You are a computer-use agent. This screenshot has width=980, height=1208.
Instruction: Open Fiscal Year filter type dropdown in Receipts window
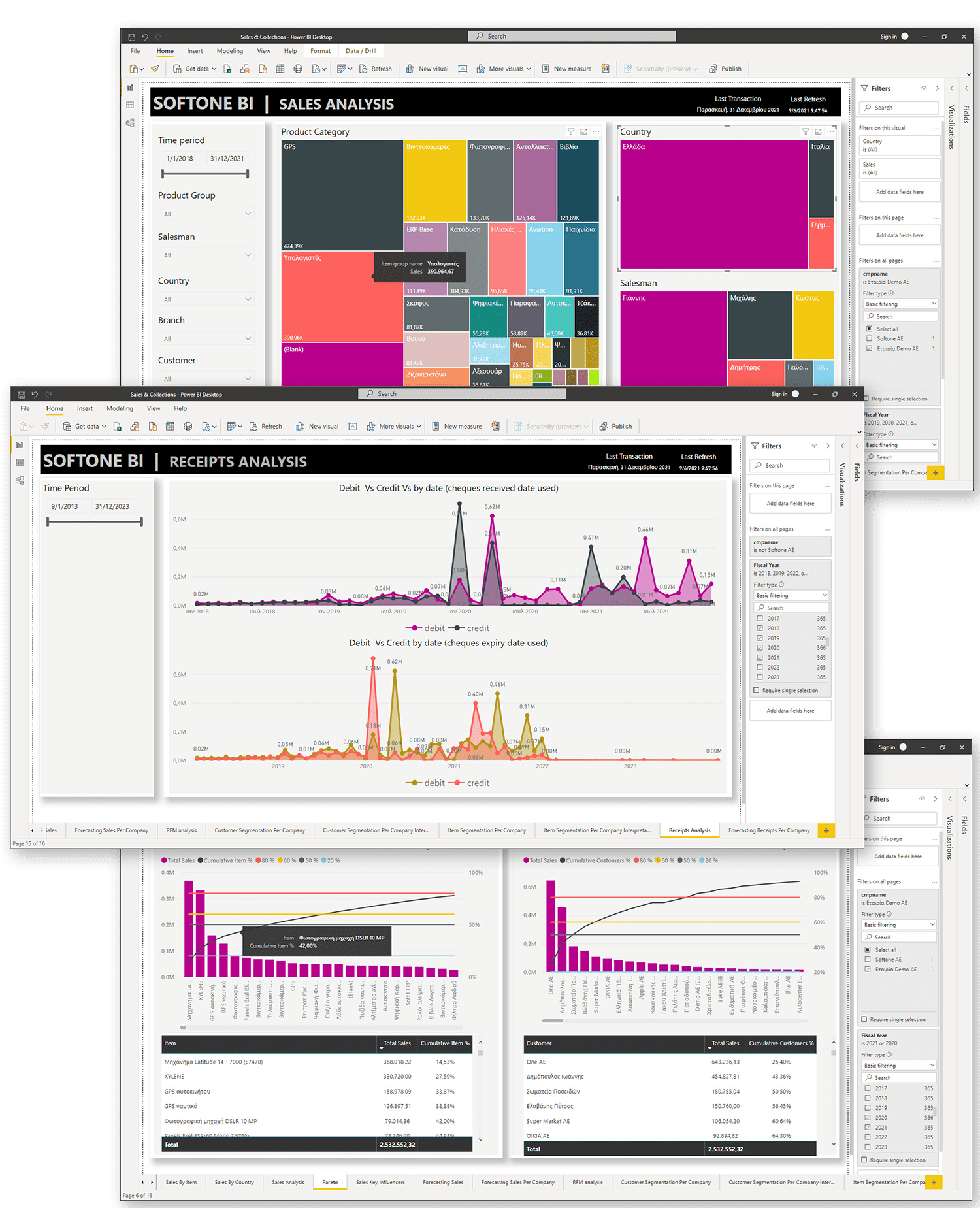point(791,596)
